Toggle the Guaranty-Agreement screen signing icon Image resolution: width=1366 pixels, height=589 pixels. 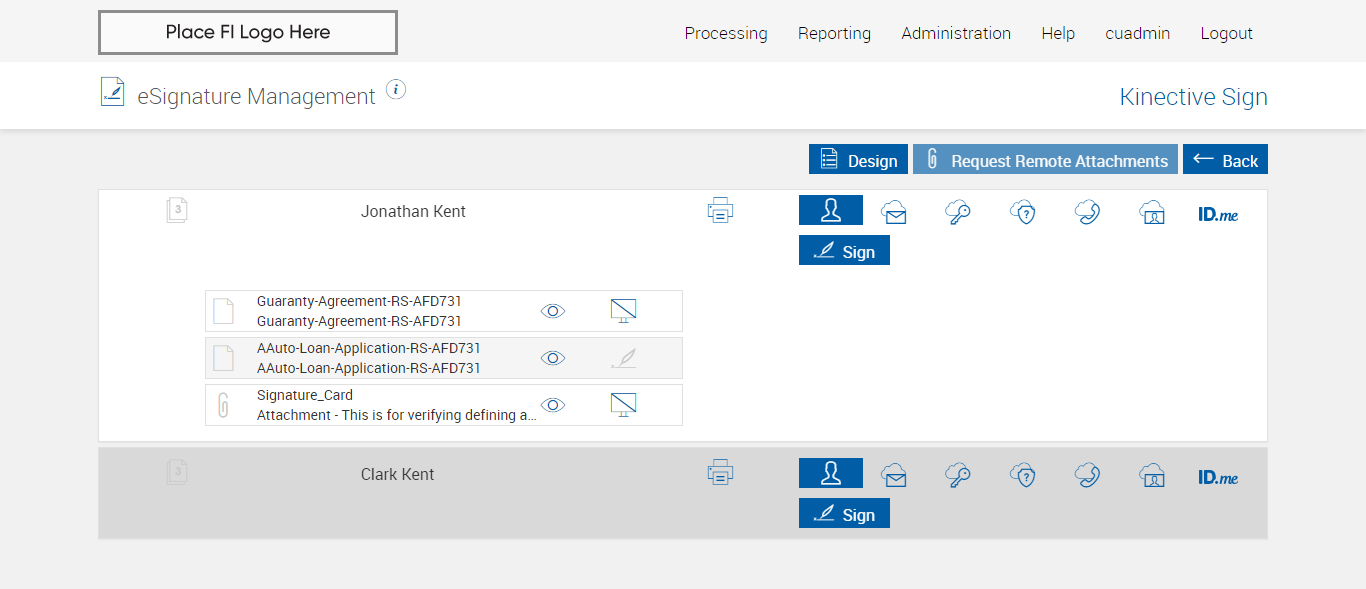(623, 311)
